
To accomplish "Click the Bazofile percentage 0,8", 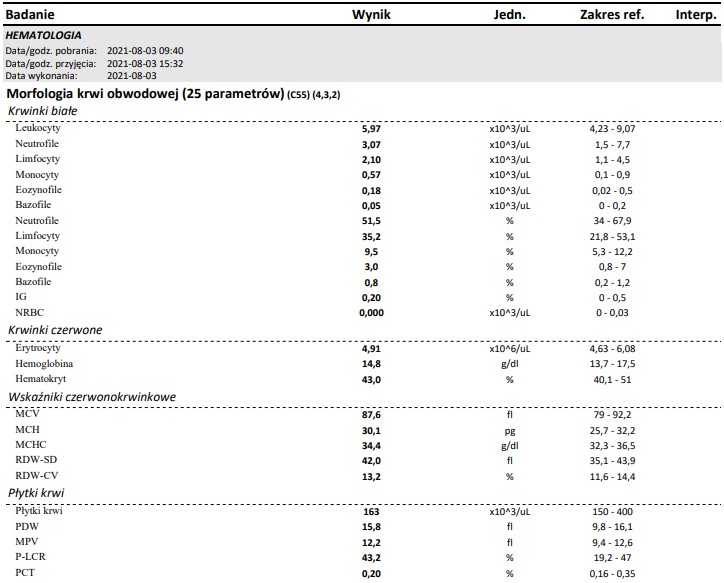I will coord(371,282).
